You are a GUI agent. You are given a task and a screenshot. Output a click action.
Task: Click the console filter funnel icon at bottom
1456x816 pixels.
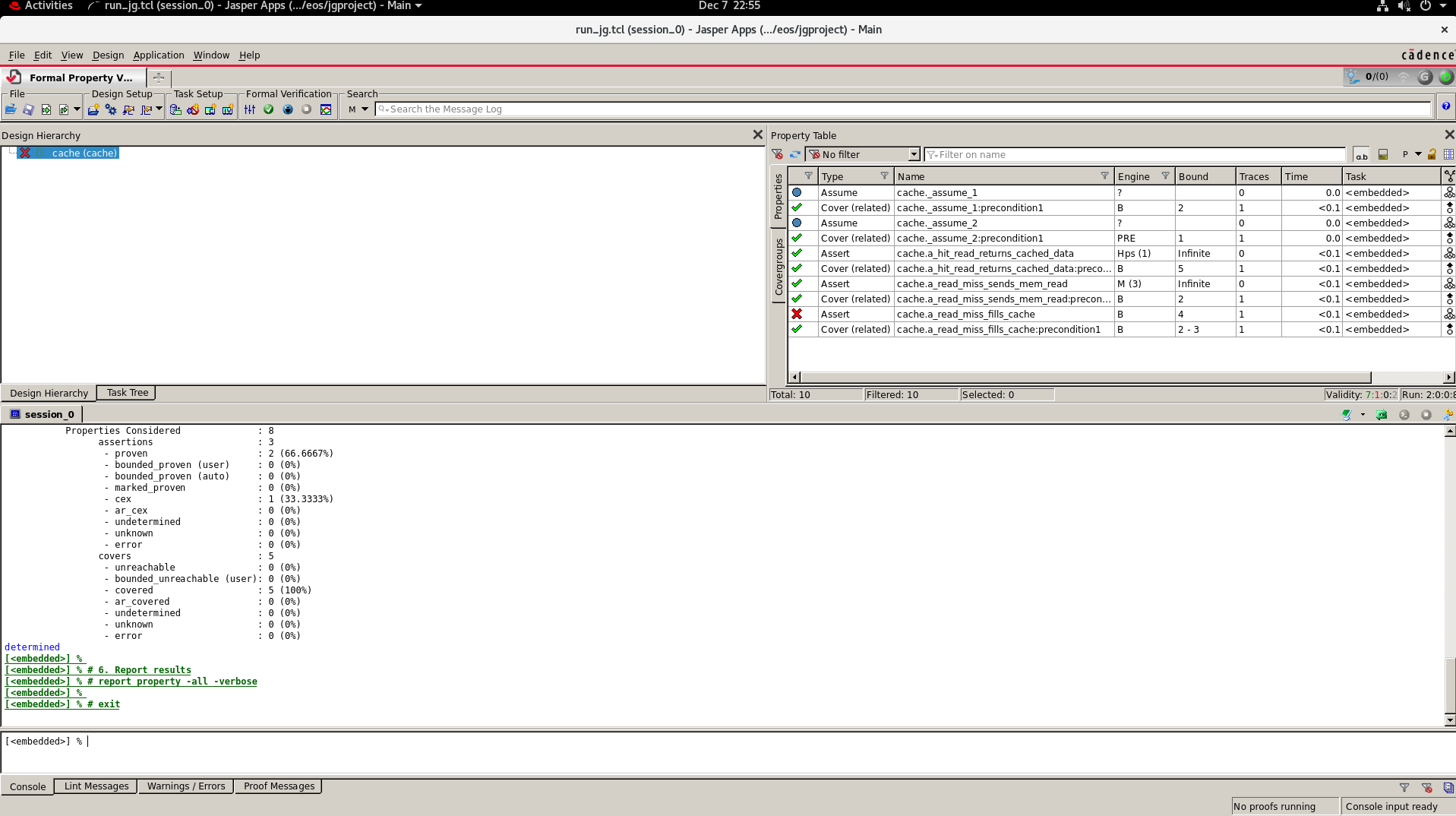(1404, 788)
